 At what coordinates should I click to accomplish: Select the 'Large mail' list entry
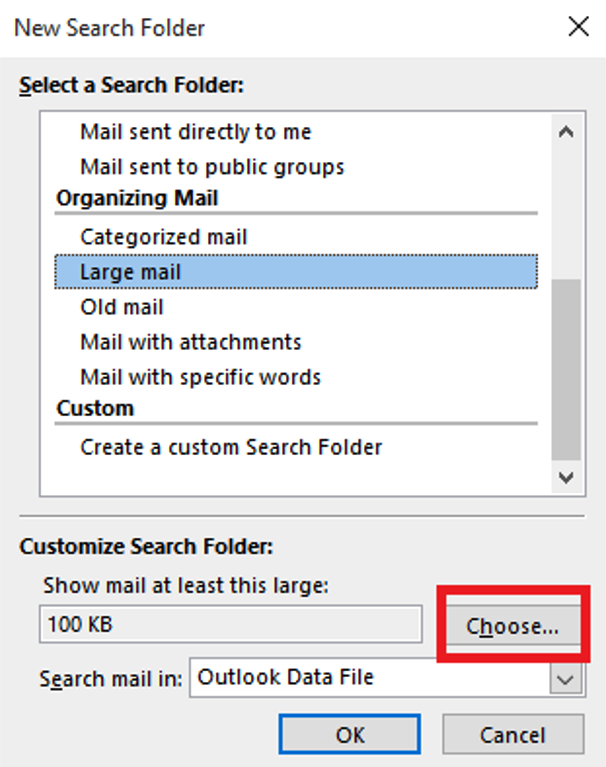(296, 271)
